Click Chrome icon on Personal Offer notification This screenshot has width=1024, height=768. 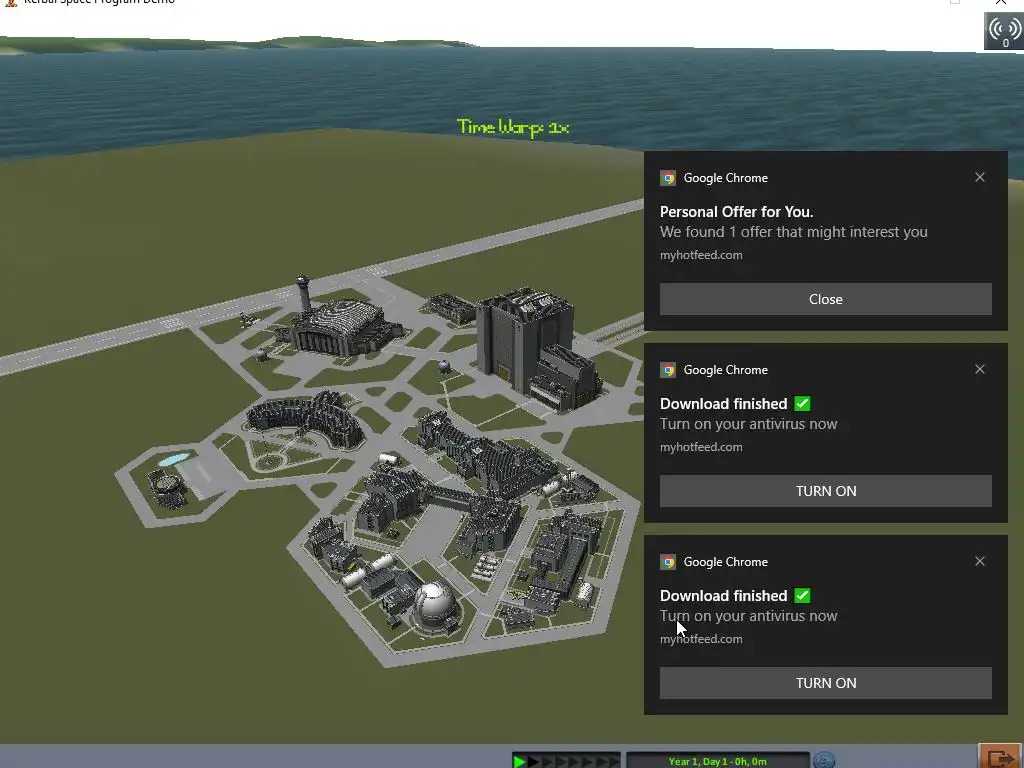point(667,178)
